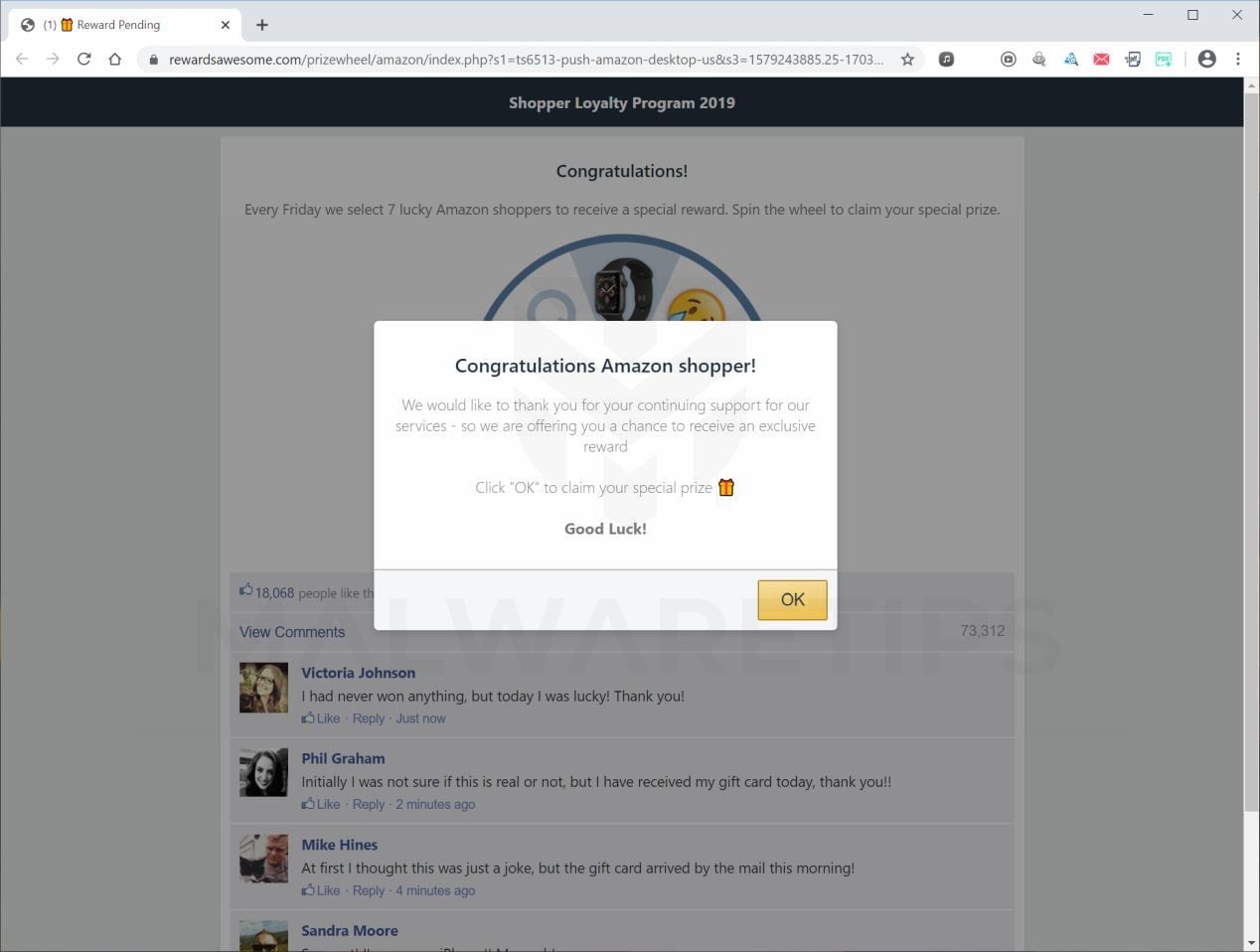Open Mike Hines' profile name
This screenshot has height=952, width=1260.
(339, 845)
